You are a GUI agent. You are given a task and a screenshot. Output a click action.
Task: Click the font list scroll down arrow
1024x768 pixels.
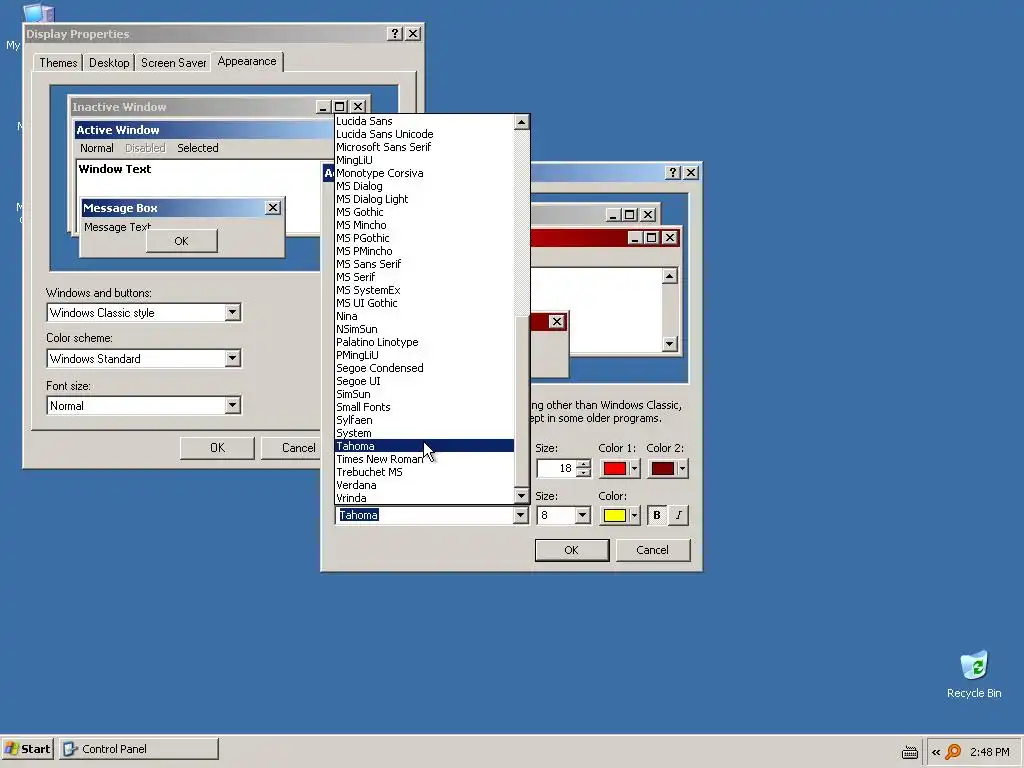pos(521,496)
